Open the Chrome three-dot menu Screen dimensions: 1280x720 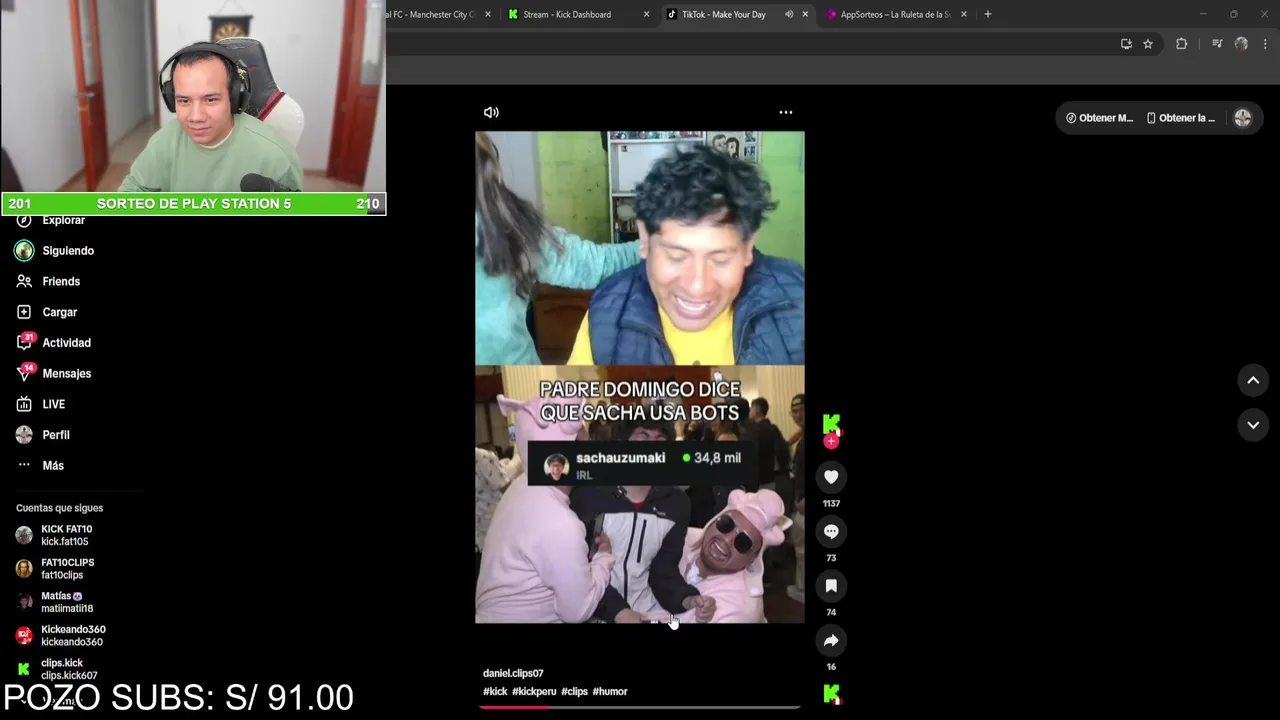point(1265,44)
